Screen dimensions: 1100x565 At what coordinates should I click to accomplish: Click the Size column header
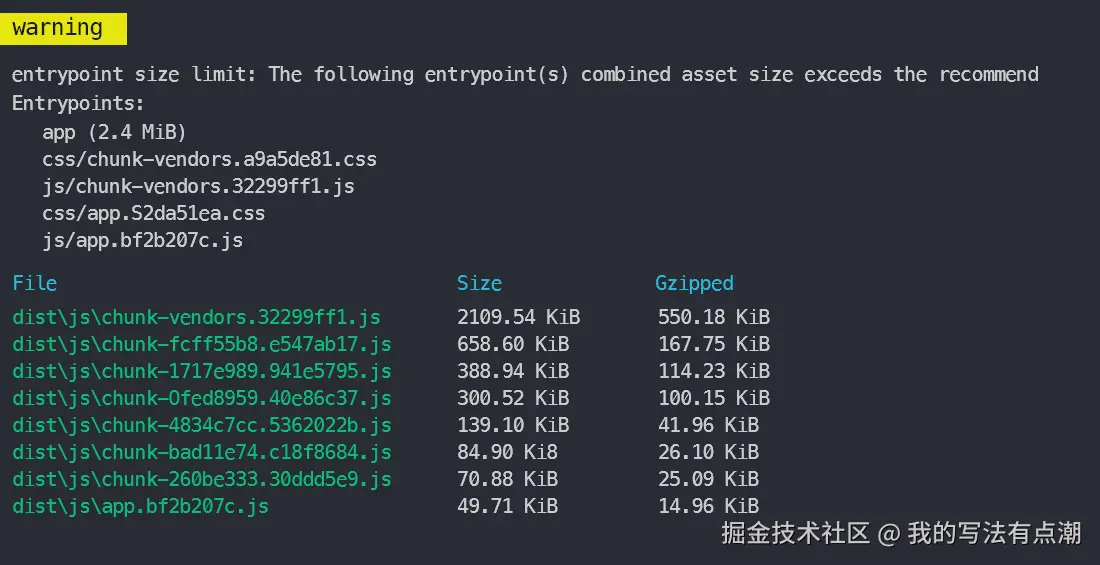click(479, 283)
